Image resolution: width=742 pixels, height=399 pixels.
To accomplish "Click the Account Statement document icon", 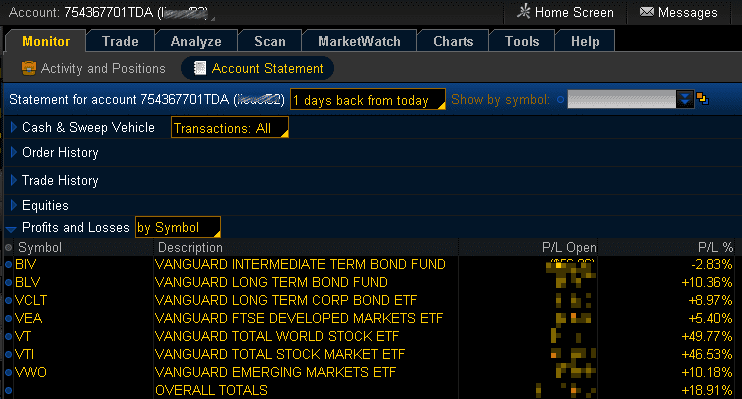I will (x=200, y=68).
